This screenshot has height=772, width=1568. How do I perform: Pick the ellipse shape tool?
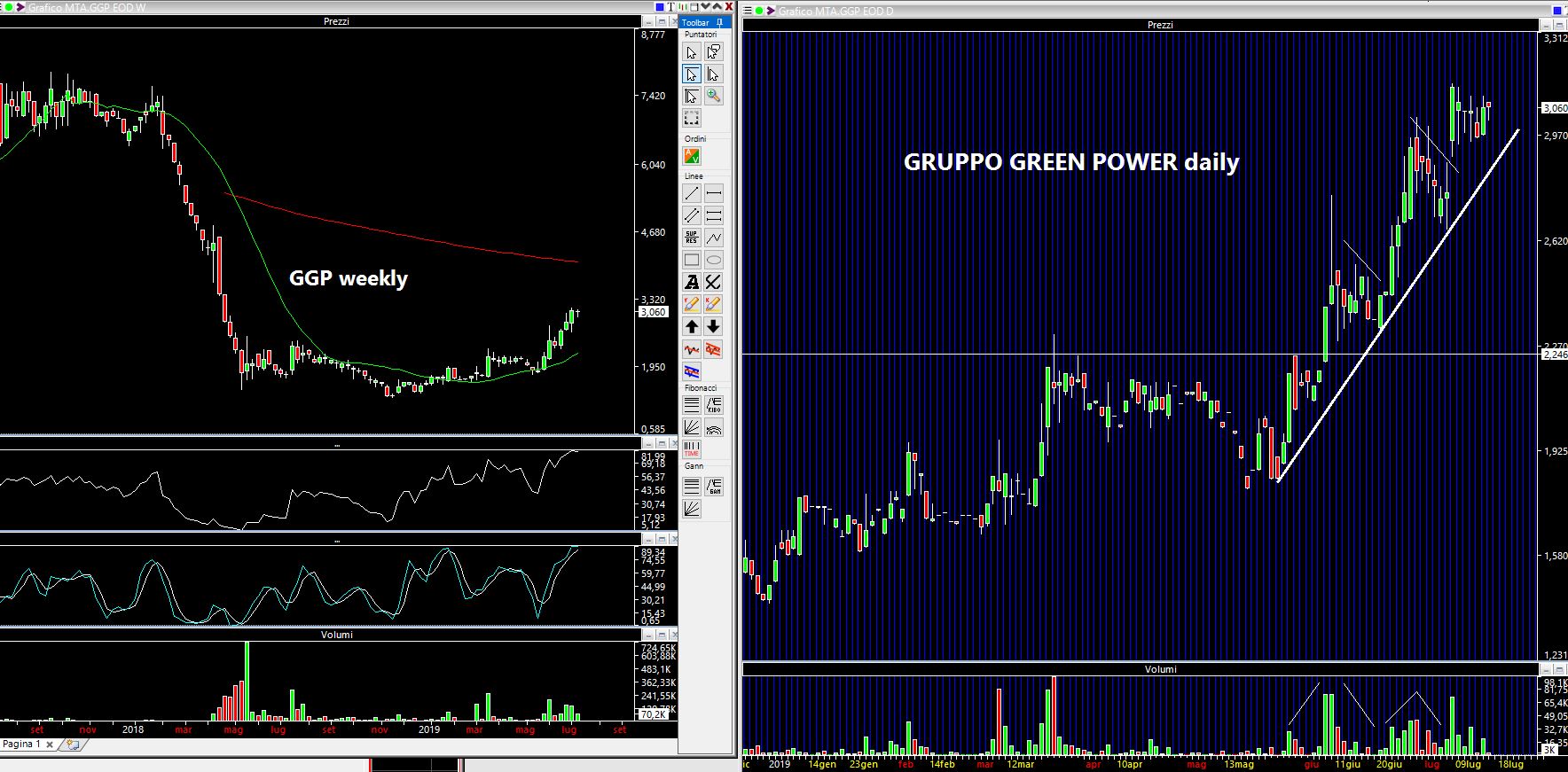point(713,260)
